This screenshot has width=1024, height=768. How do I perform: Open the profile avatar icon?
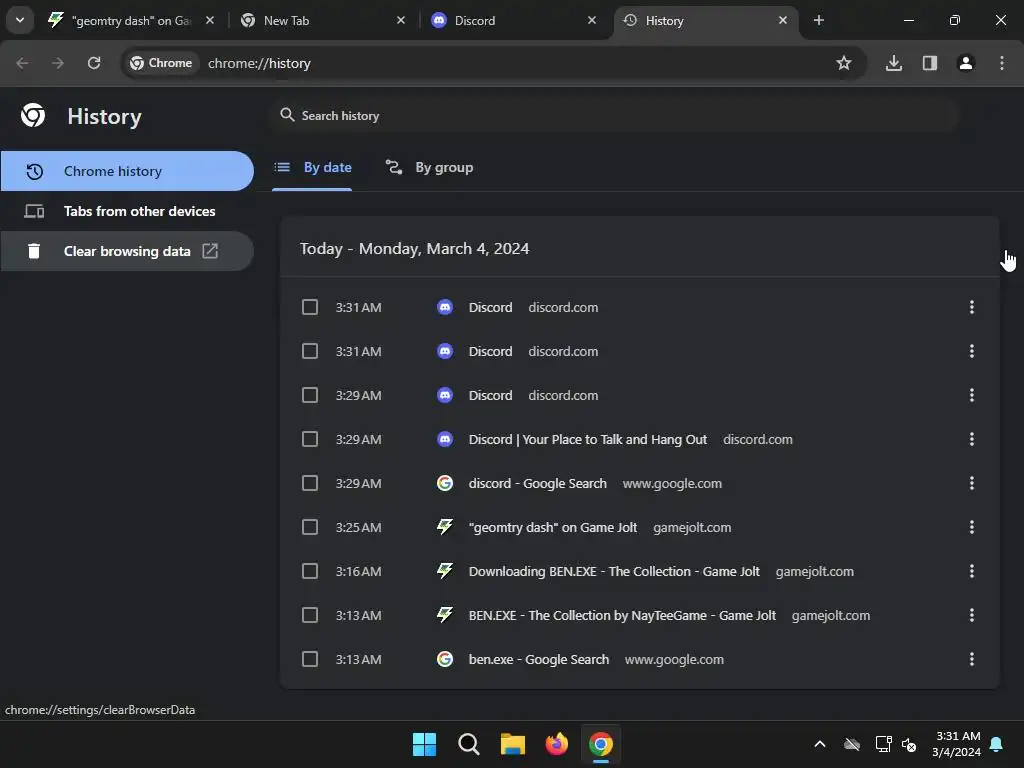click(x=966, y=63)
